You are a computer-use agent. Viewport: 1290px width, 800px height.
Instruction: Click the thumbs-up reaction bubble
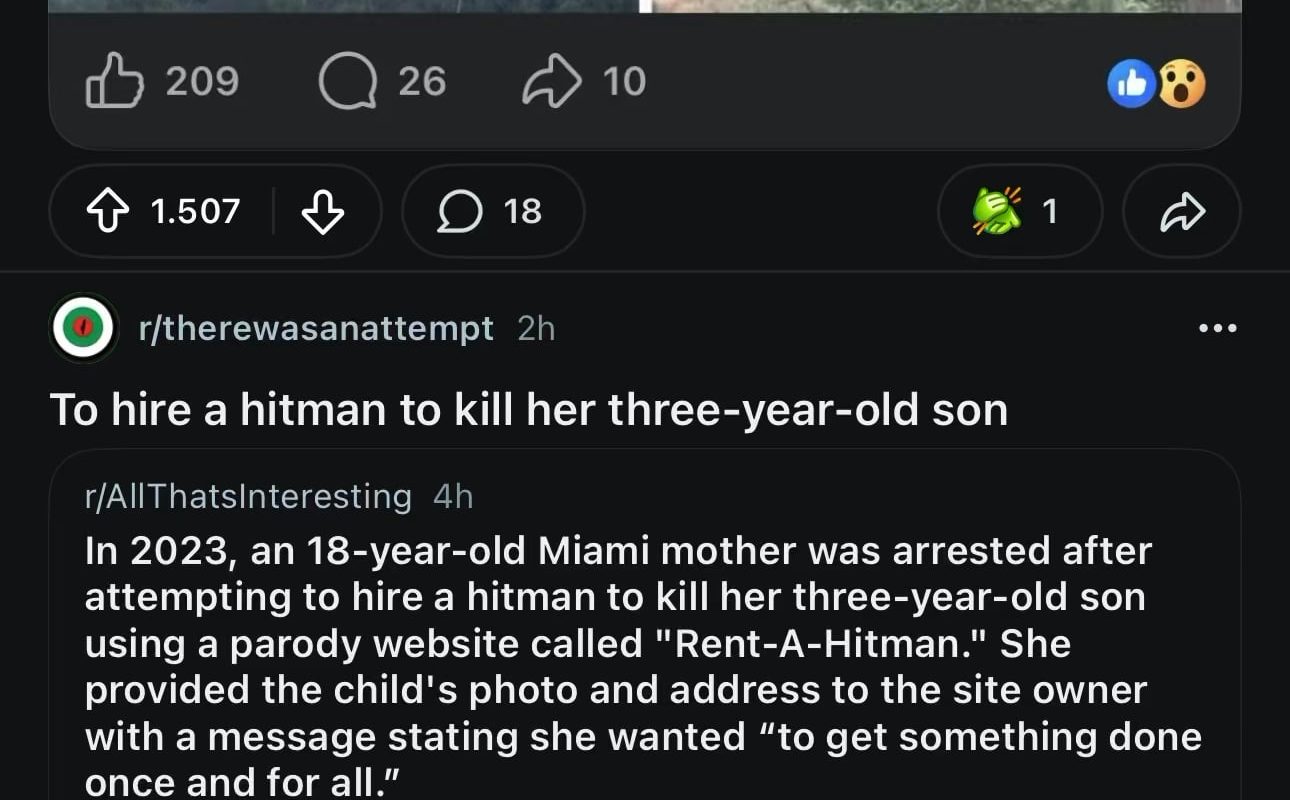click(x=1131, y=83)
